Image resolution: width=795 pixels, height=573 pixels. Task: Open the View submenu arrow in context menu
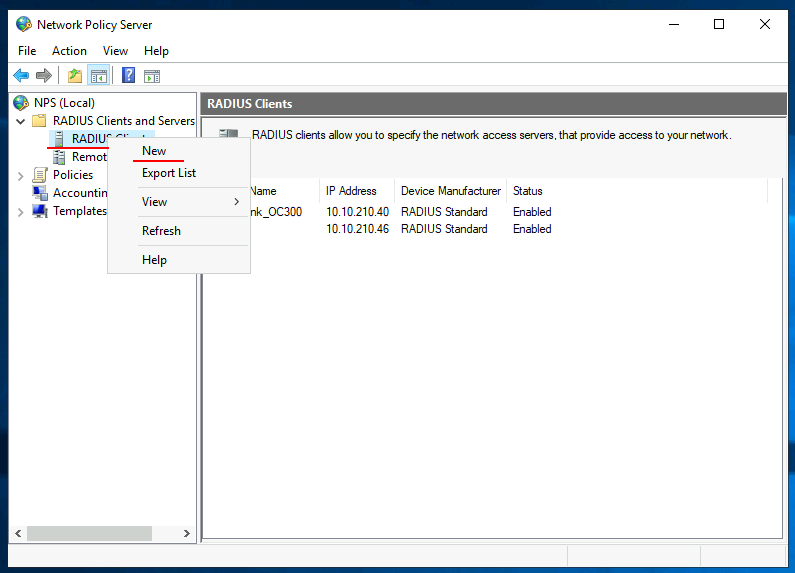click(236, 201)
